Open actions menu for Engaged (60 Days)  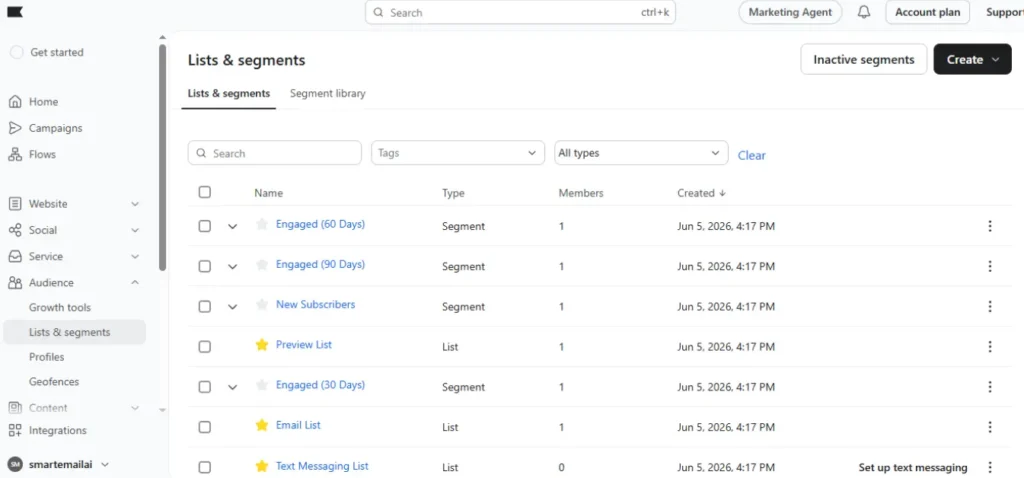coord(990,226)
